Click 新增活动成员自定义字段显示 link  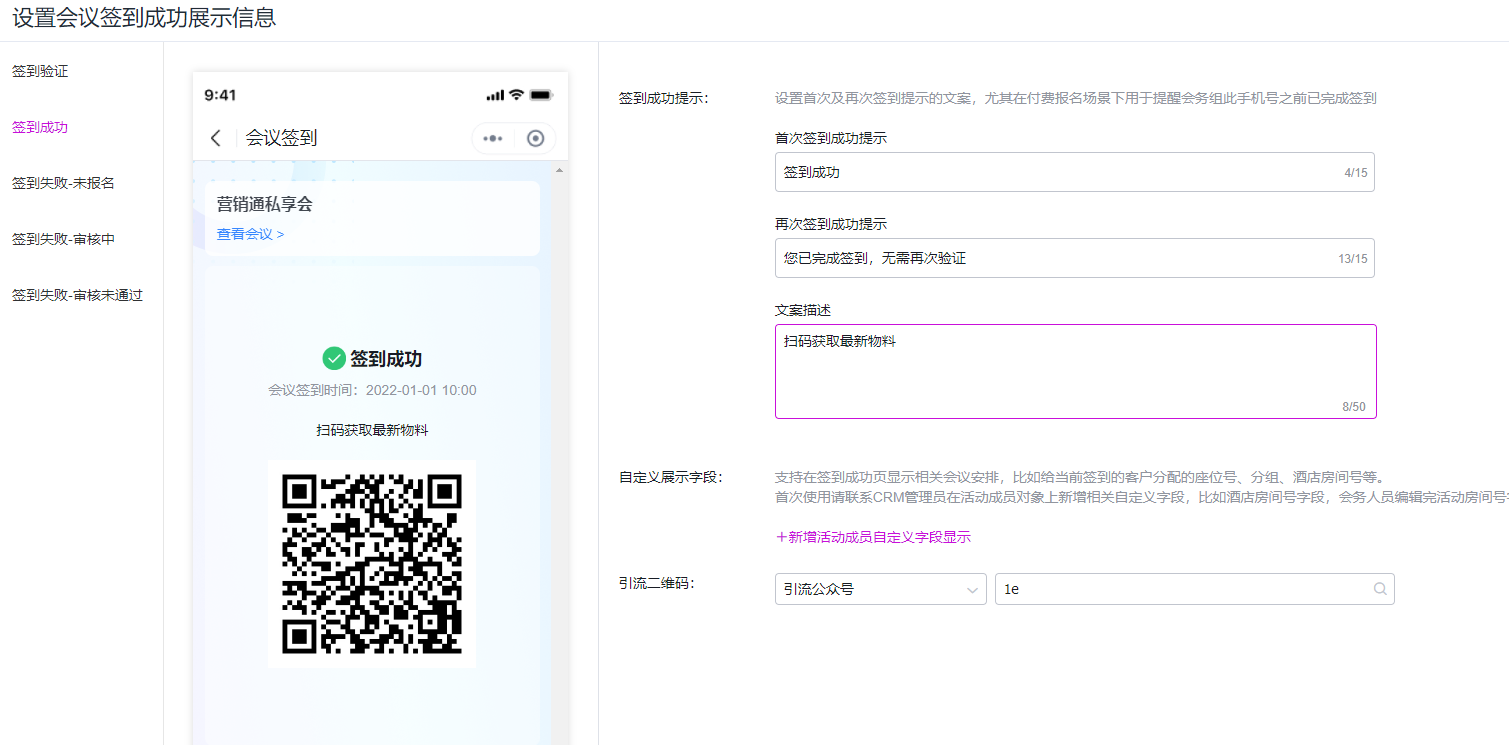pyautogui.click(x=873, y=537)
